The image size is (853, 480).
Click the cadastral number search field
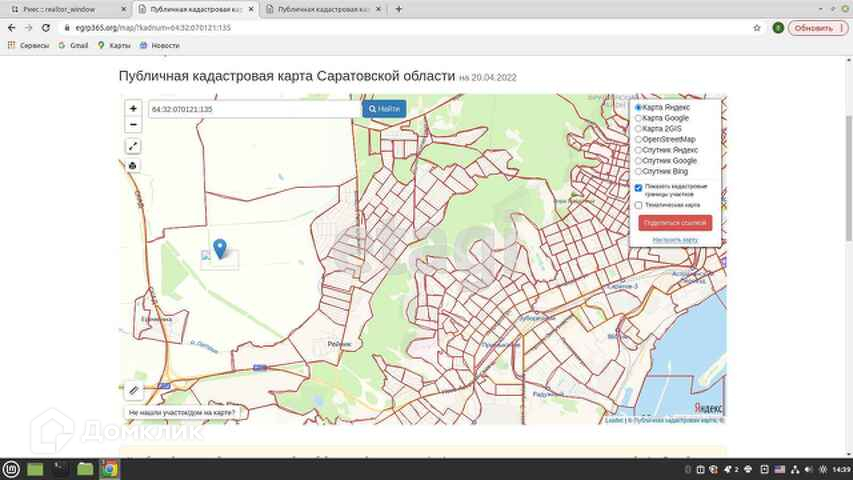pyautogui.click(x=254, y=108)
